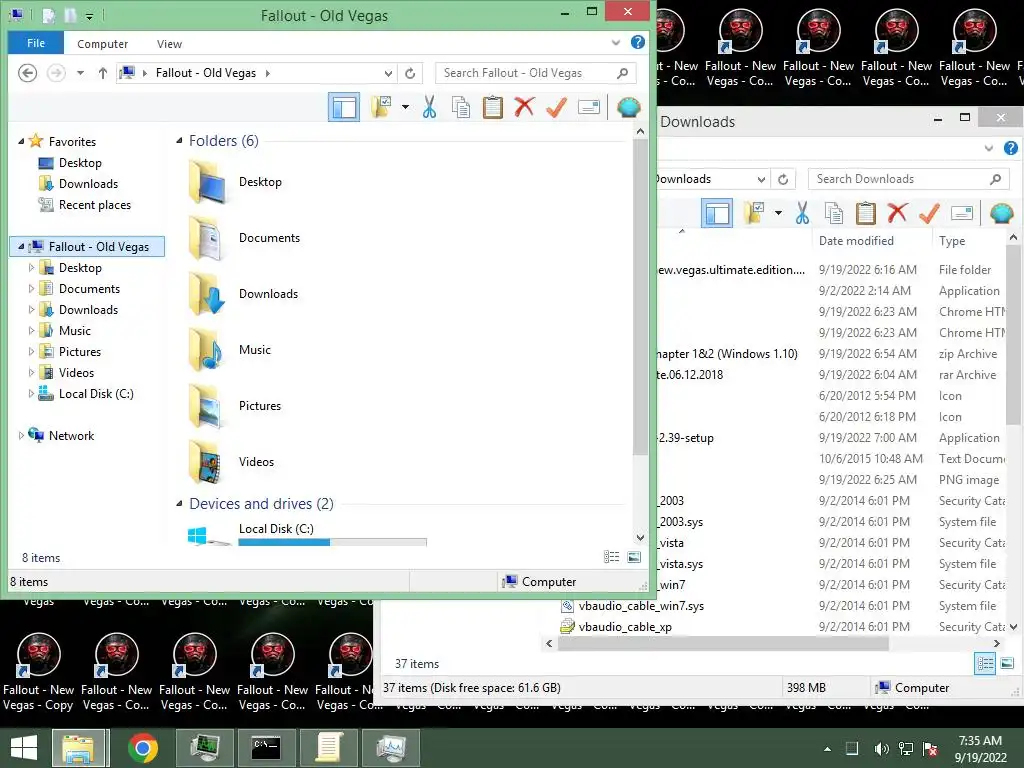
Task: Collapse the Devices and drives (2) group
Action: 179,504
